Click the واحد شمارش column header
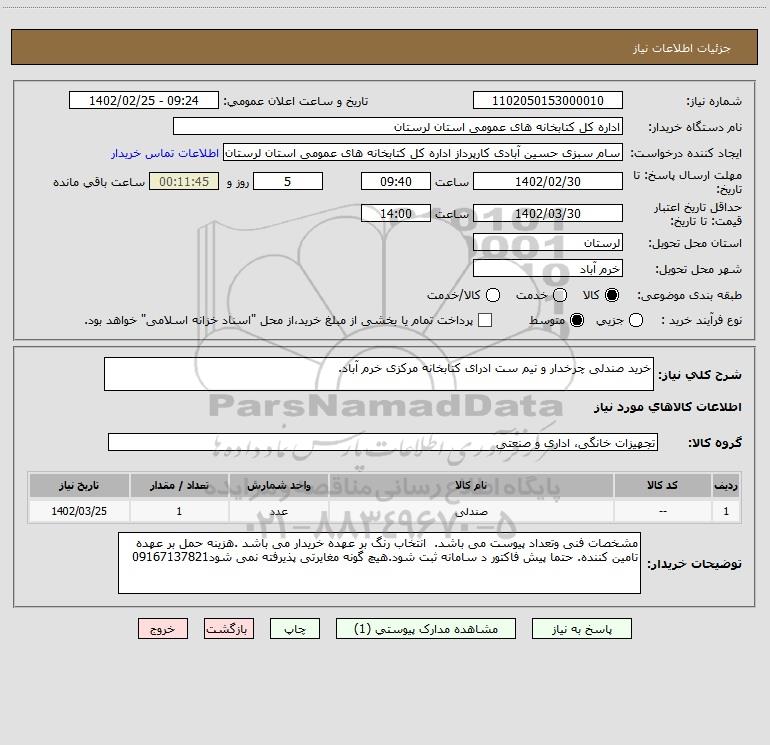 point(278,485)
